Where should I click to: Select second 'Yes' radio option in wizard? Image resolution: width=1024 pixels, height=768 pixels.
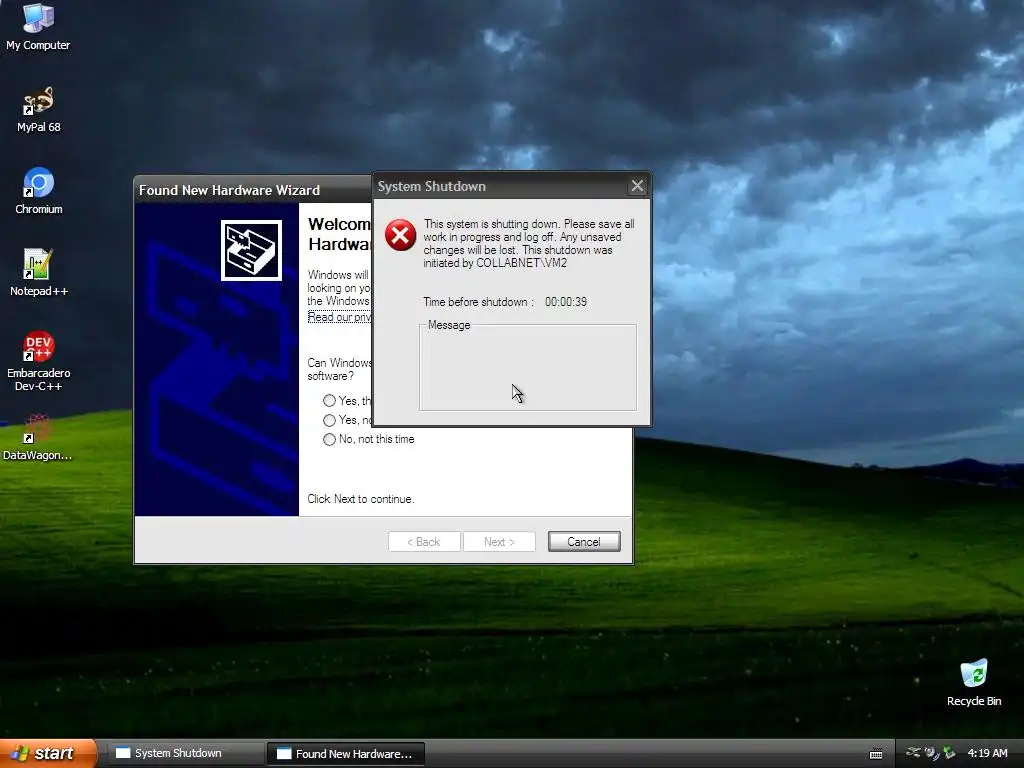pyautogui.click(x=329, y=420)
